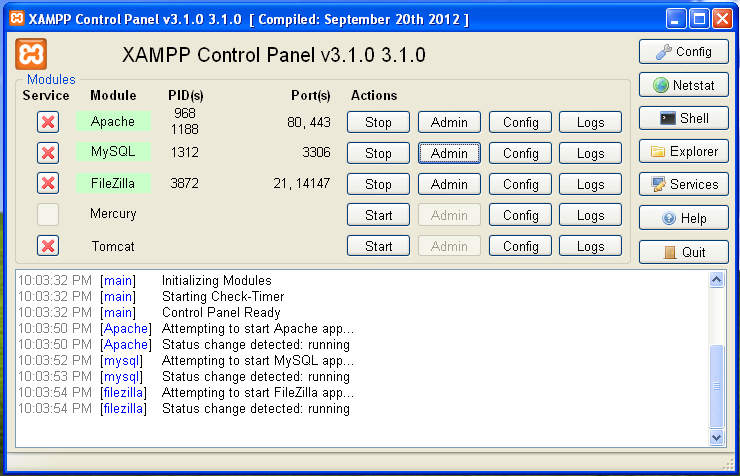740x476 pixels.
Task: Click the MySQL module label
Action: 113,151
